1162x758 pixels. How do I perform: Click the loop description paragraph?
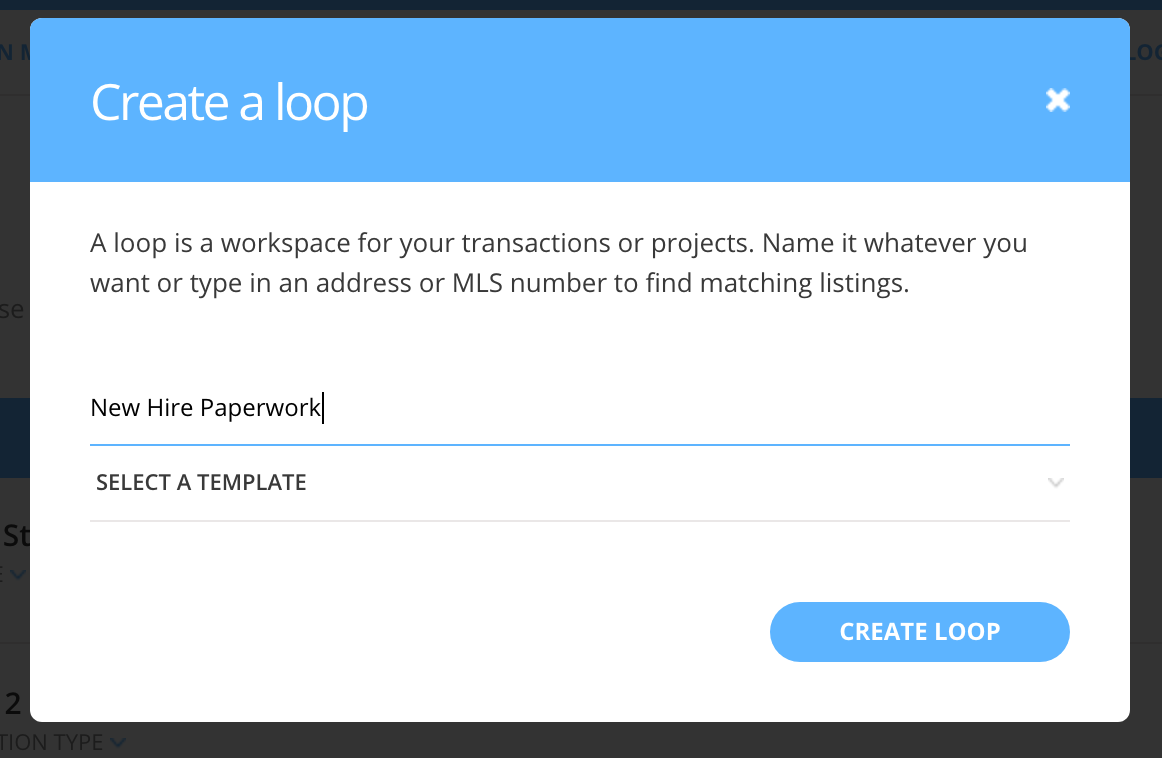pos(558,263)
